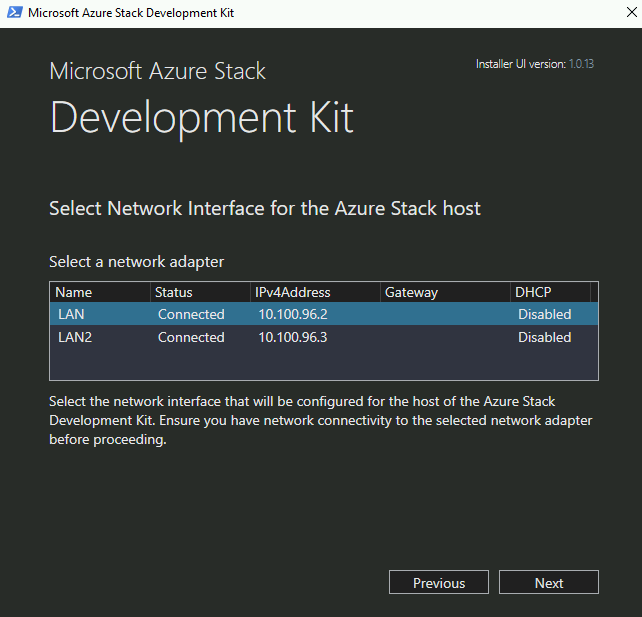Click the IPv4Address column header

(x=315, y=292)
